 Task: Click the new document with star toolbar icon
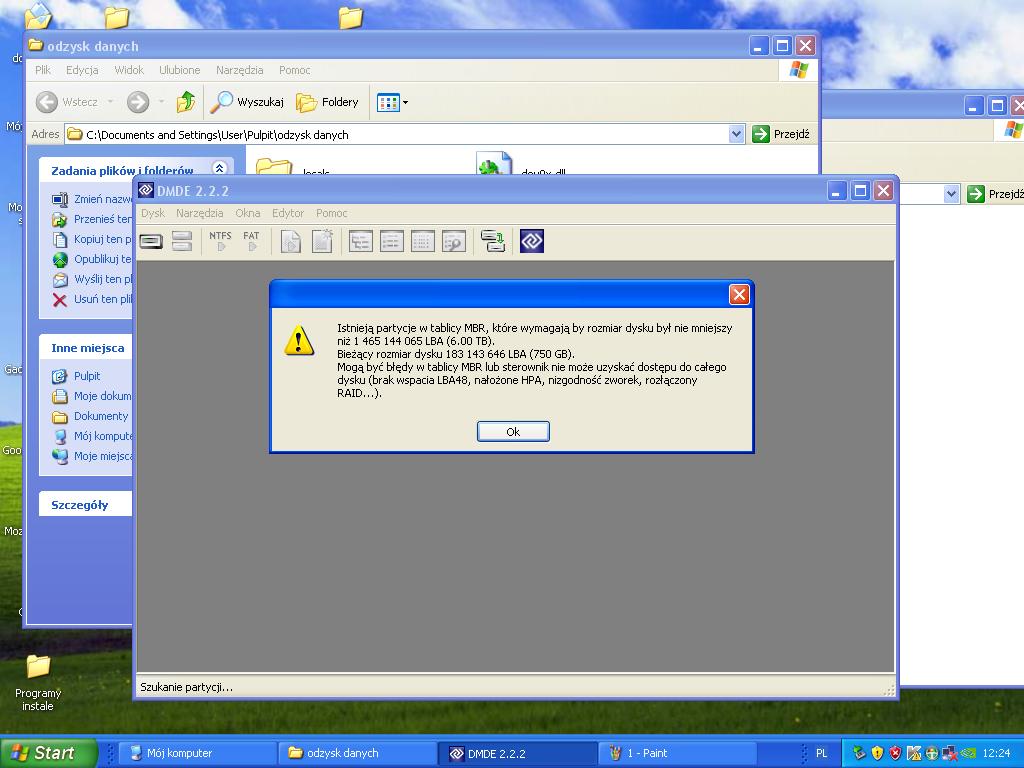(x=322, y=241)
